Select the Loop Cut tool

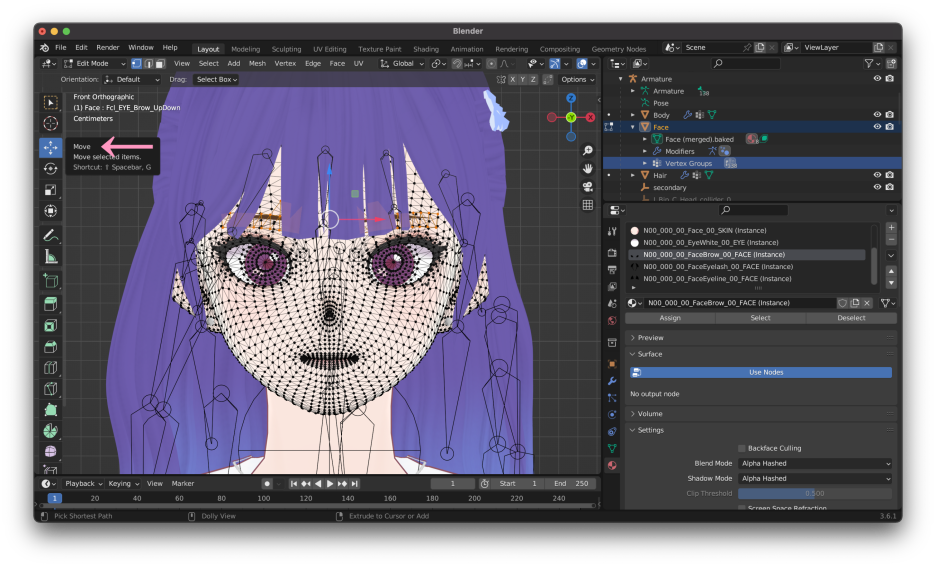point(51,368)
